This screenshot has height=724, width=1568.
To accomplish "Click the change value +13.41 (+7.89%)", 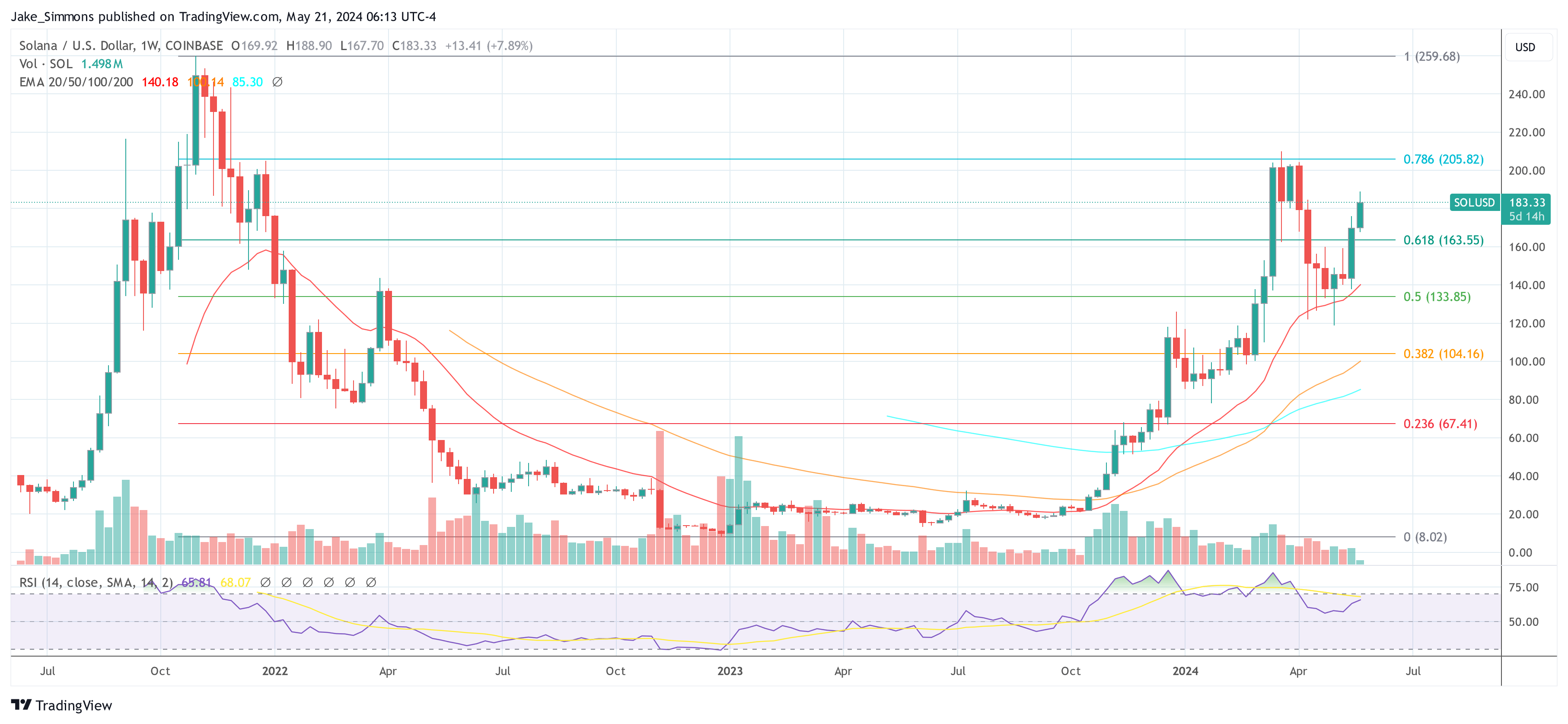I will pos(489,46).
